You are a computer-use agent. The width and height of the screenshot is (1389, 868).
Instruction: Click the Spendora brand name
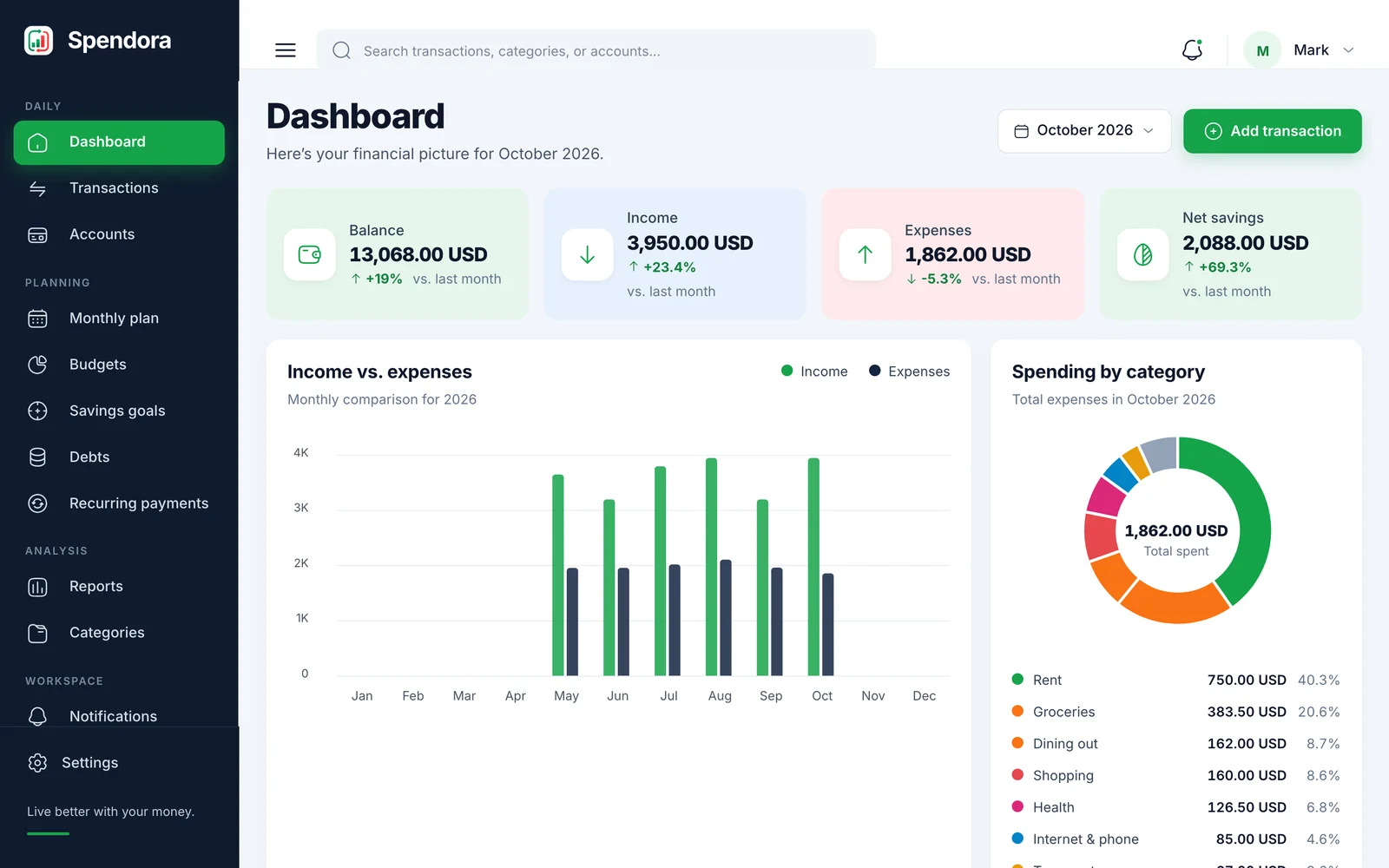coord(119,41)
